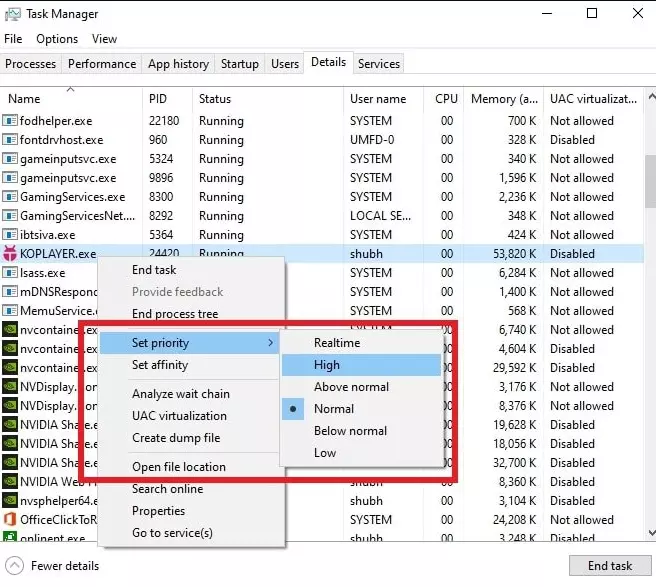Switch to the Startup tab
The width and height of the screenshot is (656, 587).
[x=240, y=64]
